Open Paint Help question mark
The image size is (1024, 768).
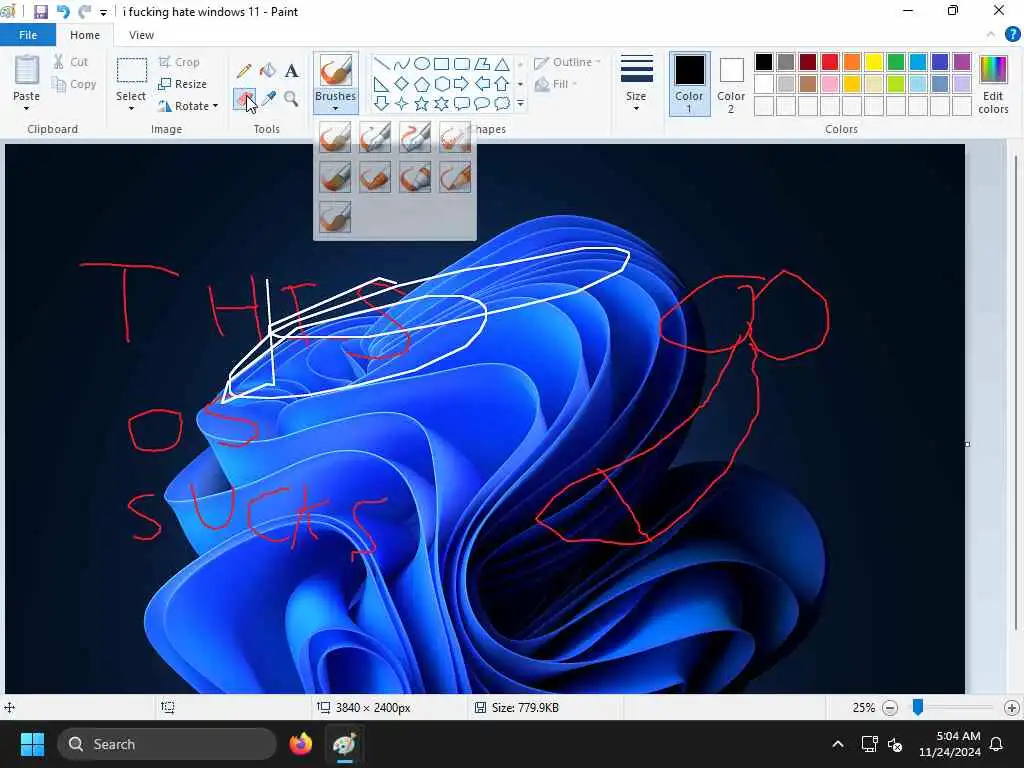(1012, 35)
